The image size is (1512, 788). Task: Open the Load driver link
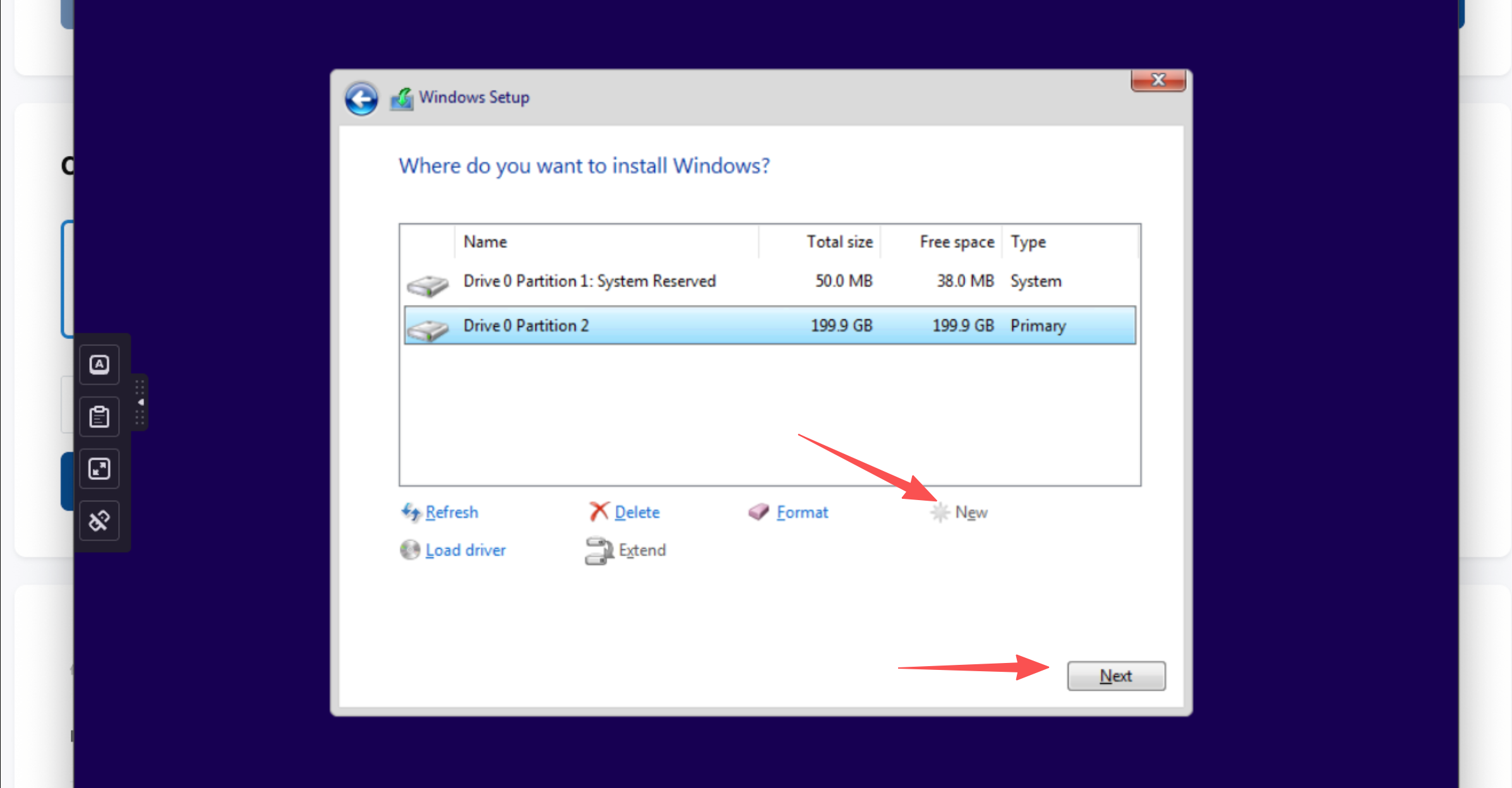pyautogui.click(x=465, y=550)
